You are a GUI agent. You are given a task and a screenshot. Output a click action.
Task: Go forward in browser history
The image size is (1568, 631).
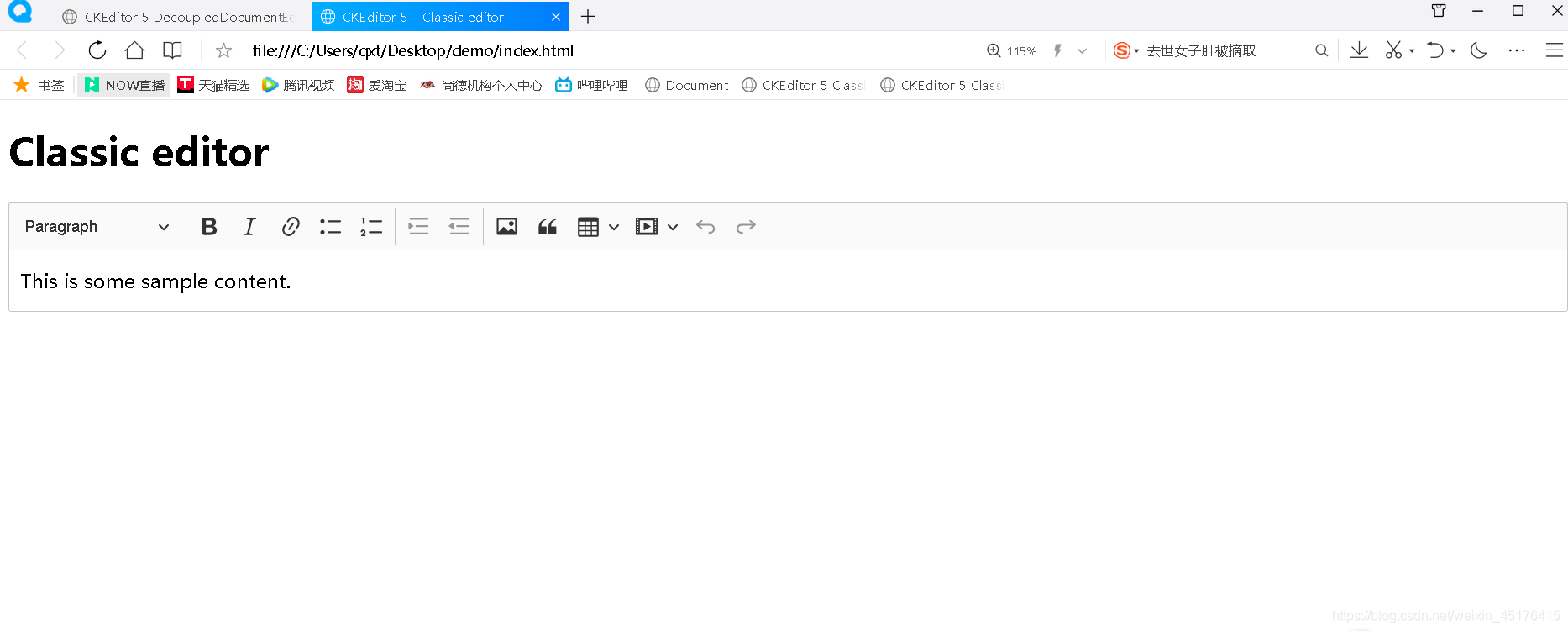(59, 50)
